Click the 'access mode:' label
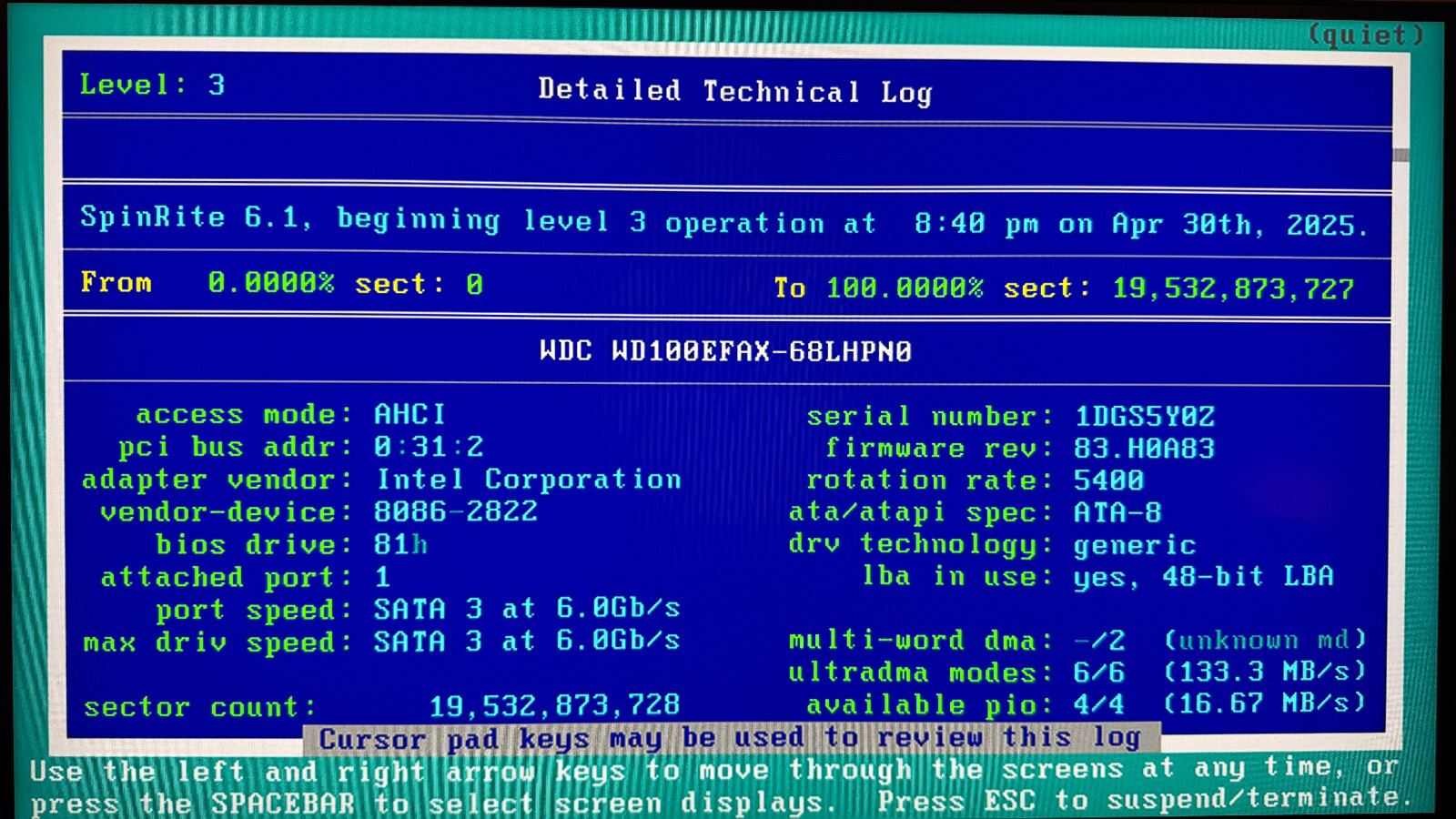The width and height of the screenshot is (1456, 819). pos(245,415)
